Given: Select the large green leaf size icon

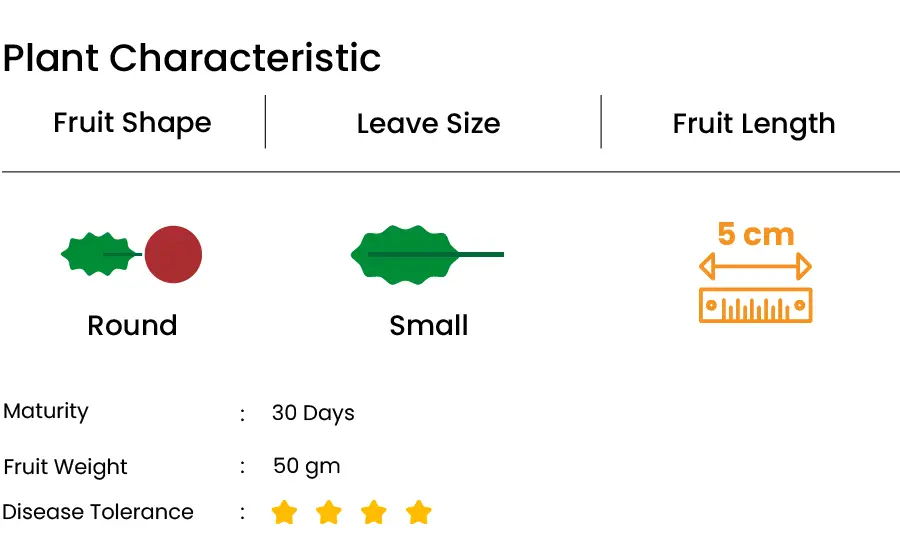Looking at the screenshot, I should 427,255.
